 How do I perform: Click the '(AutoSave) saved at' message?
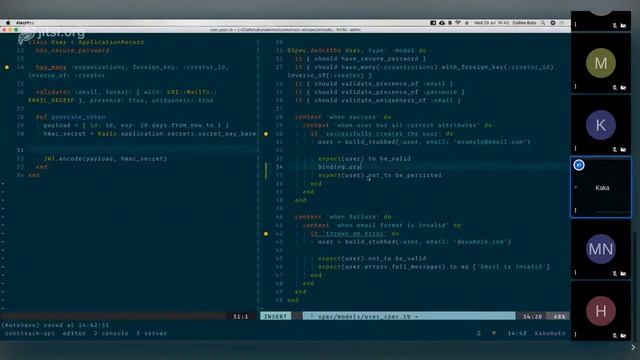pos(56,325)
